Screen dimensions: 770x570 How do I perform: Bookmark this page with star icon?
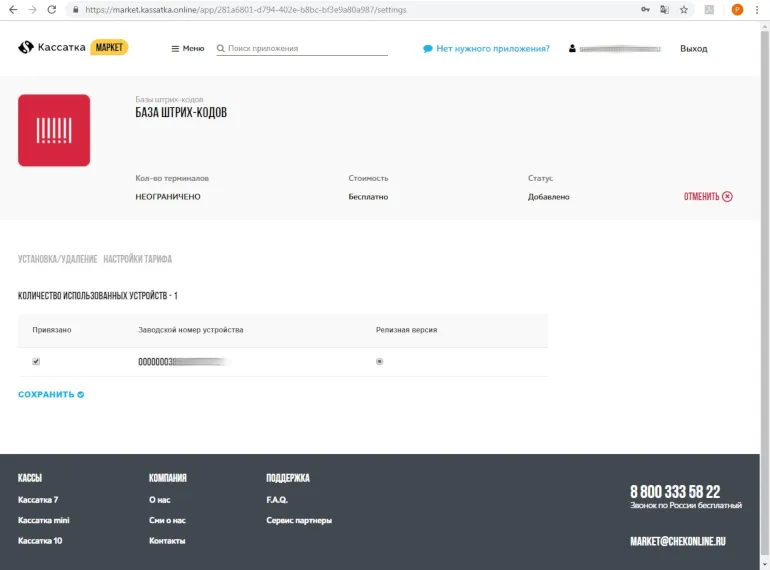[x=684, y=9]
